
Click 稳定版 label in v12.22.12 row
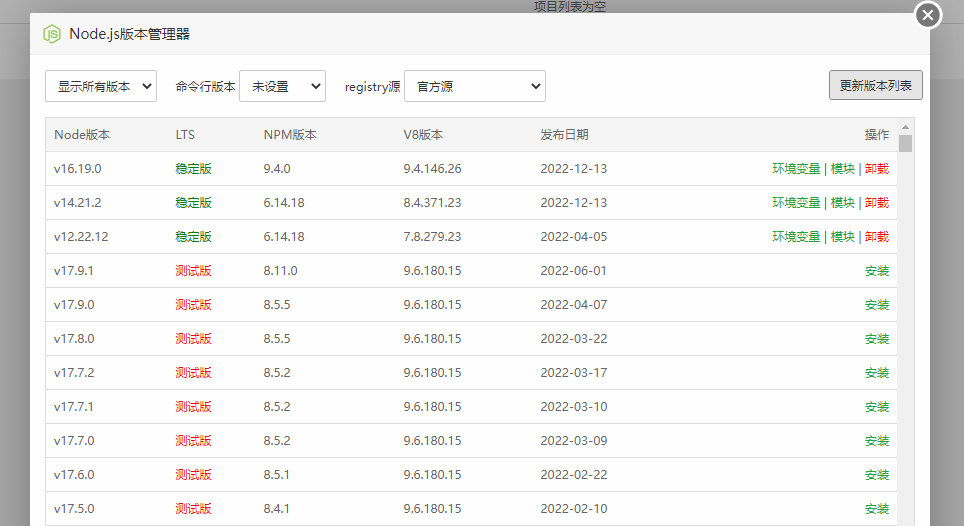tap(193, 237)
